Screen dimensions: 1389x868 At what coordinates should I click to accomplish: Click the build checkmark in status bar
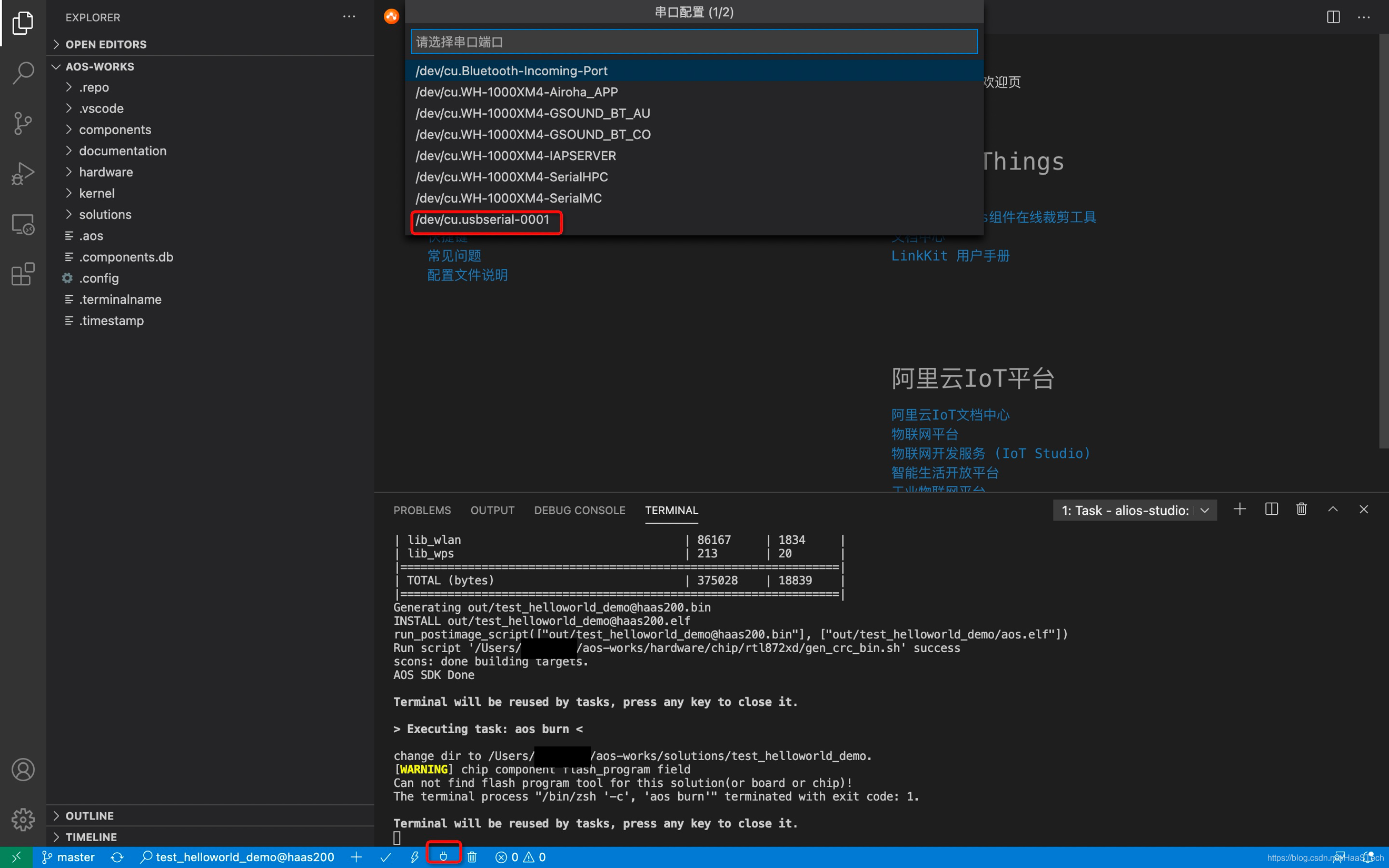(x=386, y=856)
